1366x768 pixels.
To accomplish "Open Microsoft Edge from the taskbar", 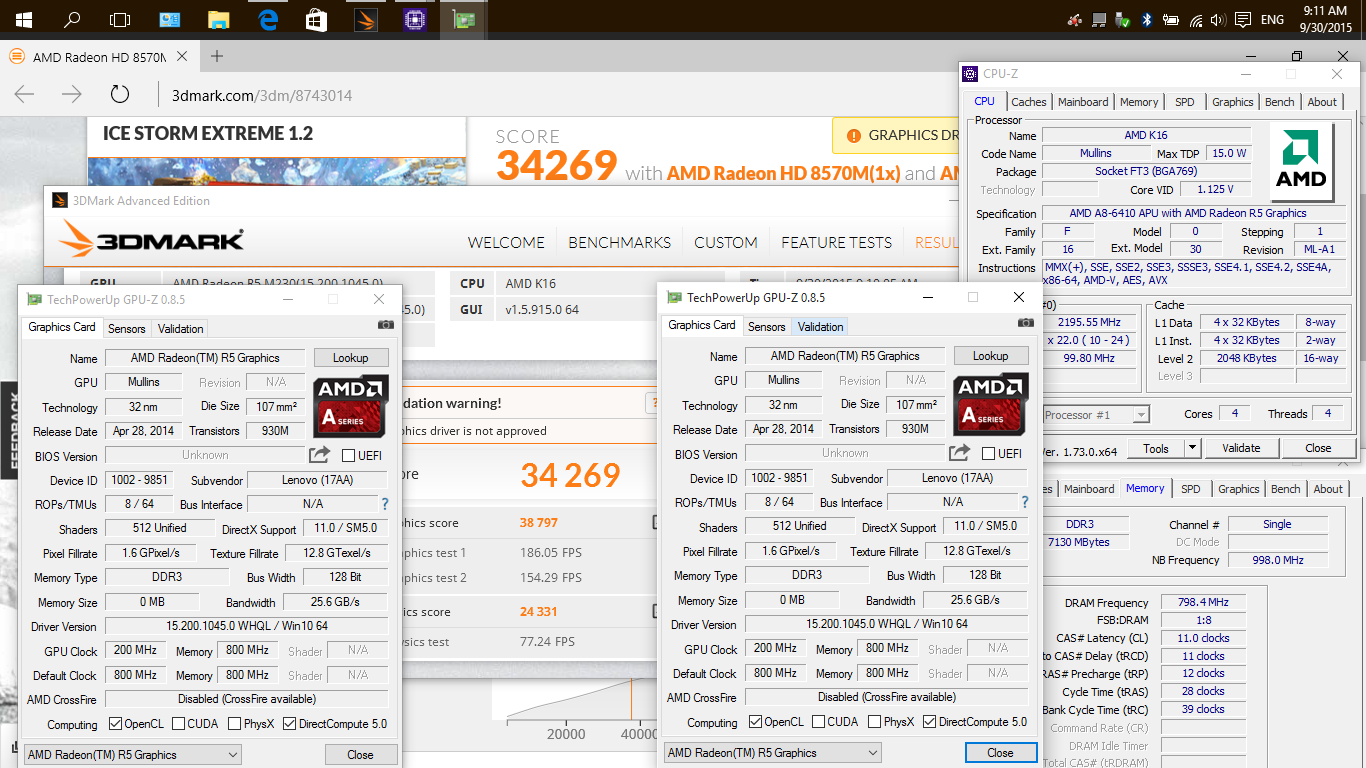I will tap(268, 19).
